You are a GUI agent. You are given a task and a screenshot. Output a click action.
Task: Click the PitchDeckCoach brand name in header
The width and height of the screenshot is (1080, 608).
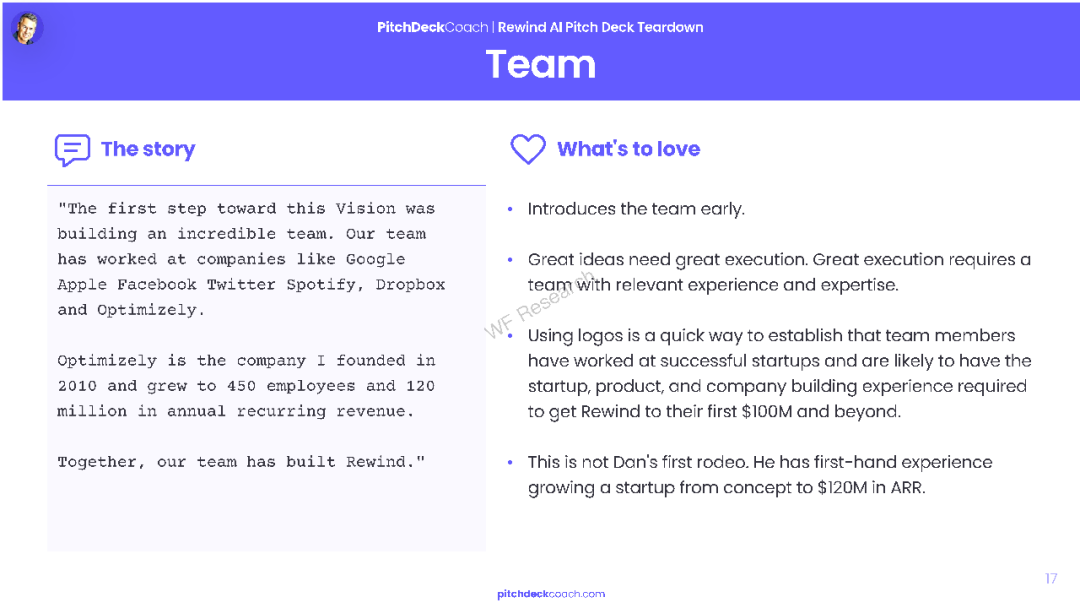click(x=432, y=28)
